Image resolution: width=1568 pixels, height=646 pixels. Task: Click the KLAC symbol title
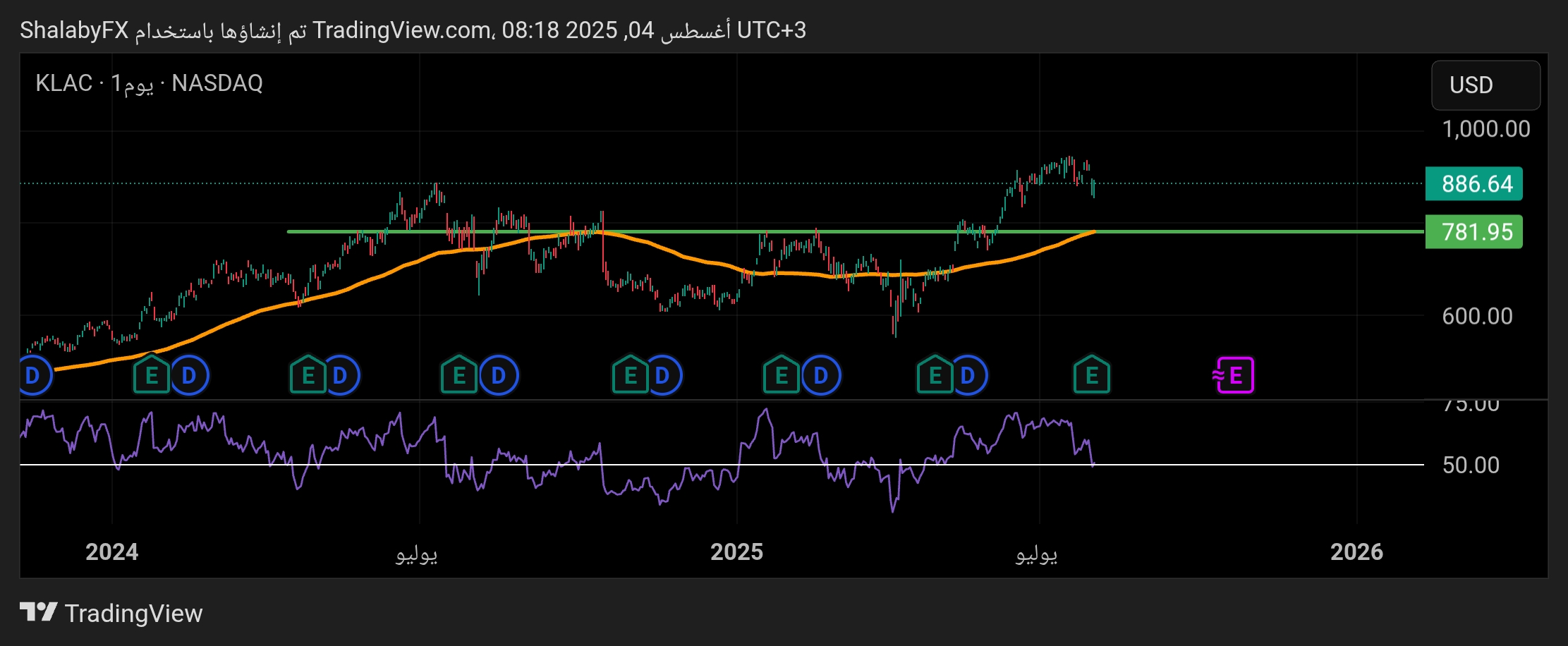pyautogui.click(x=63, y=83)
